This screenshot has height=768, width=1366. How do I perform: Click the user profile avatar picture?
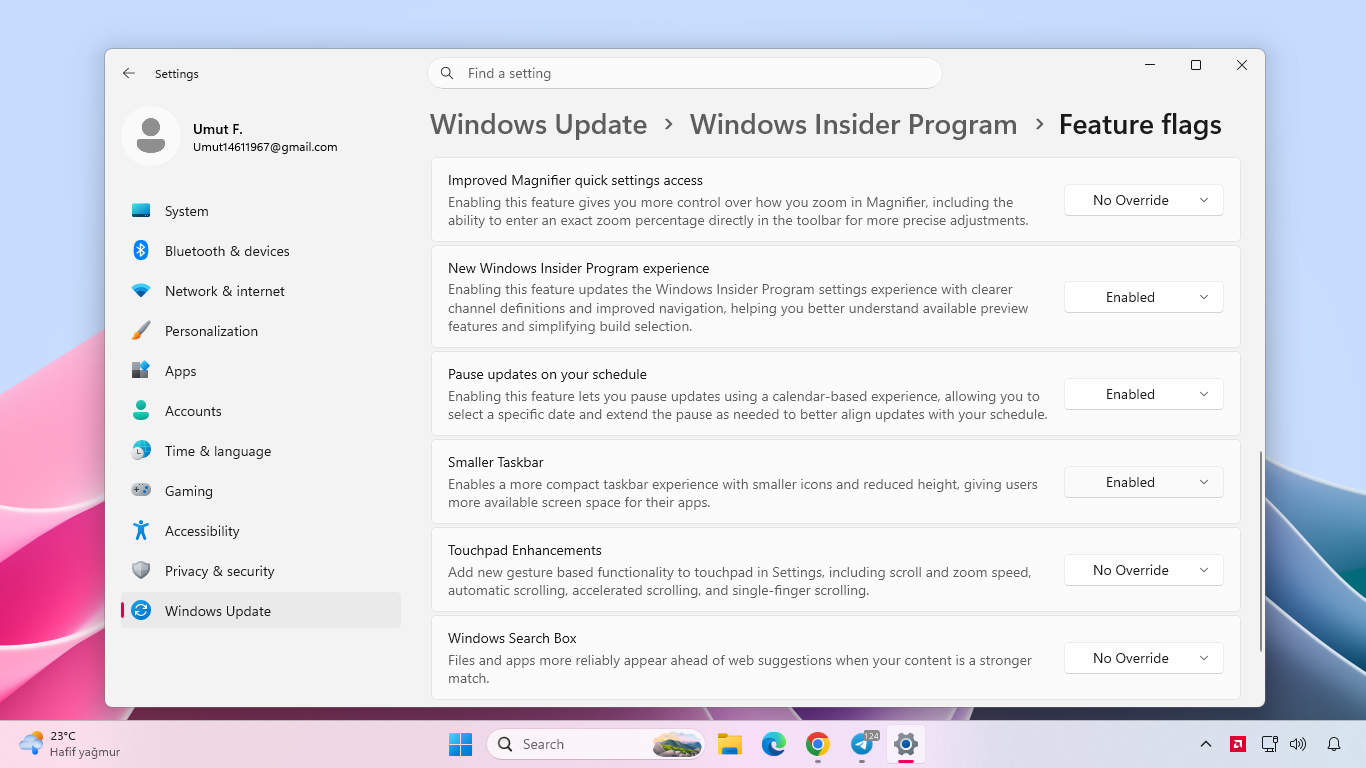pyautogui.click(x=151, y=136)
